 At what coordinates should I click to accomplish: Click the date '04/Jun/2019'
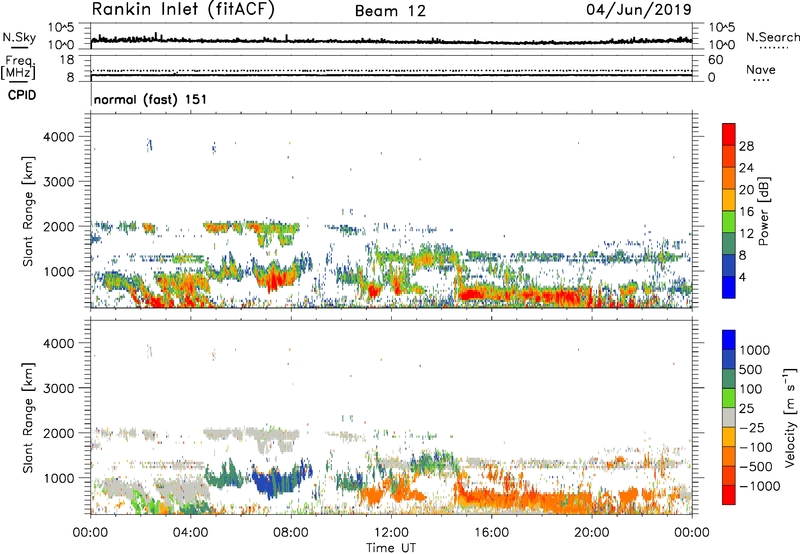click(x=639, y=10)
